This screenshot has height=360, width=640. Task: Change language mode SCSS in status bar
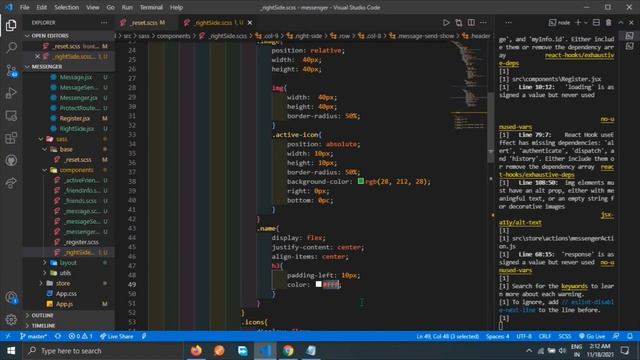click(x=565, y=336)
